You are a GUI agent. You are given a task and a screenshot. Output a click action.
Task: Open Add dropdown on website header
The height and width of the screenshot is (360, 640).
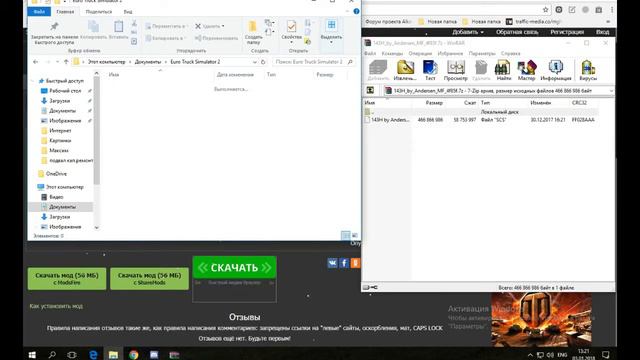pos(468,32)
